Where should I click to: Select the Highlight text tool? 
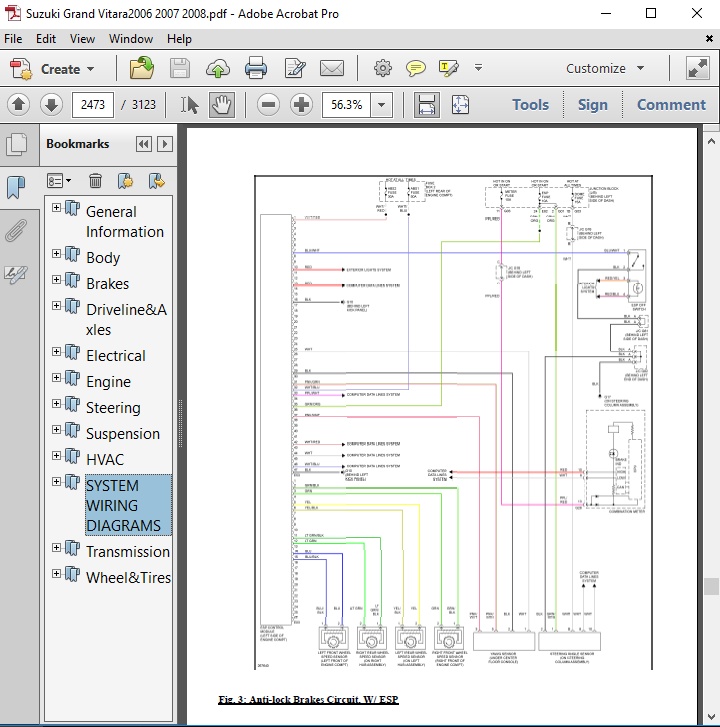pyautogui.click(x=448, y=68)
